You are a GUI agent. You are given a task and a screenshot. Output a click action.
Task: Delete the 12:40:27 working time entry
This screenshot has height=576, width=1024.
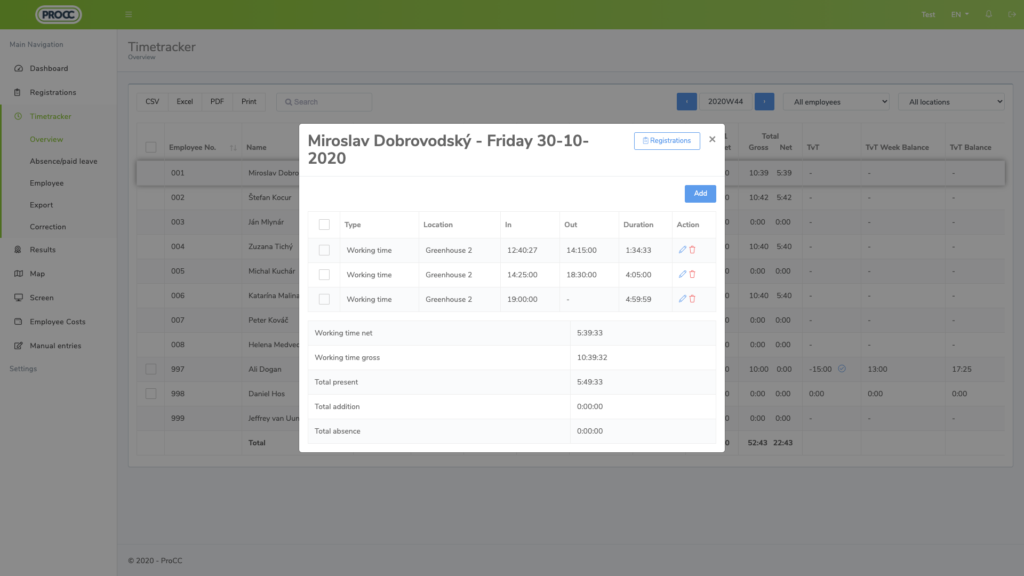692,250
